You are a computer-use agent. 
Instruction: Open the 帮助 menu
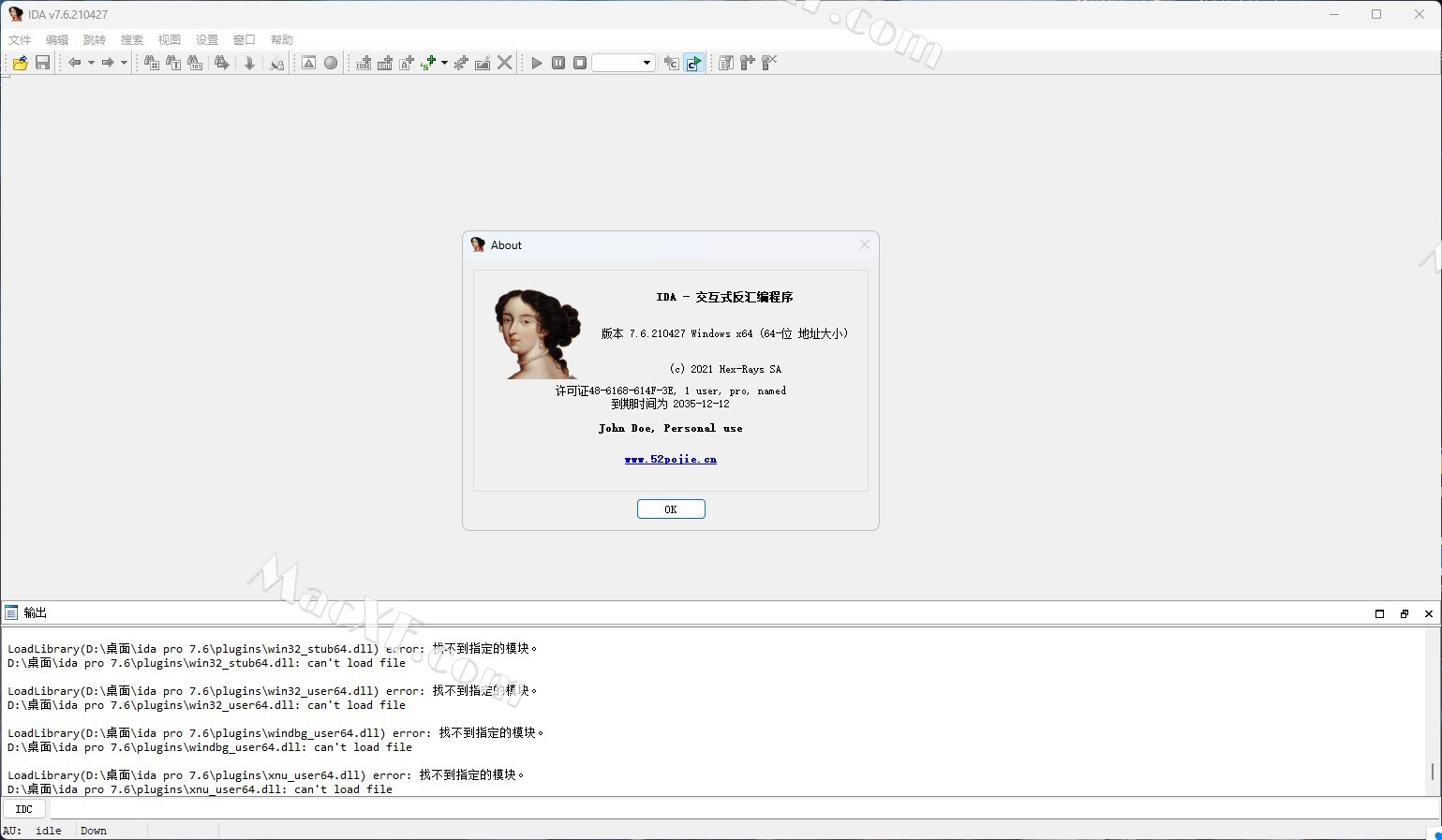tap(281, 39)
